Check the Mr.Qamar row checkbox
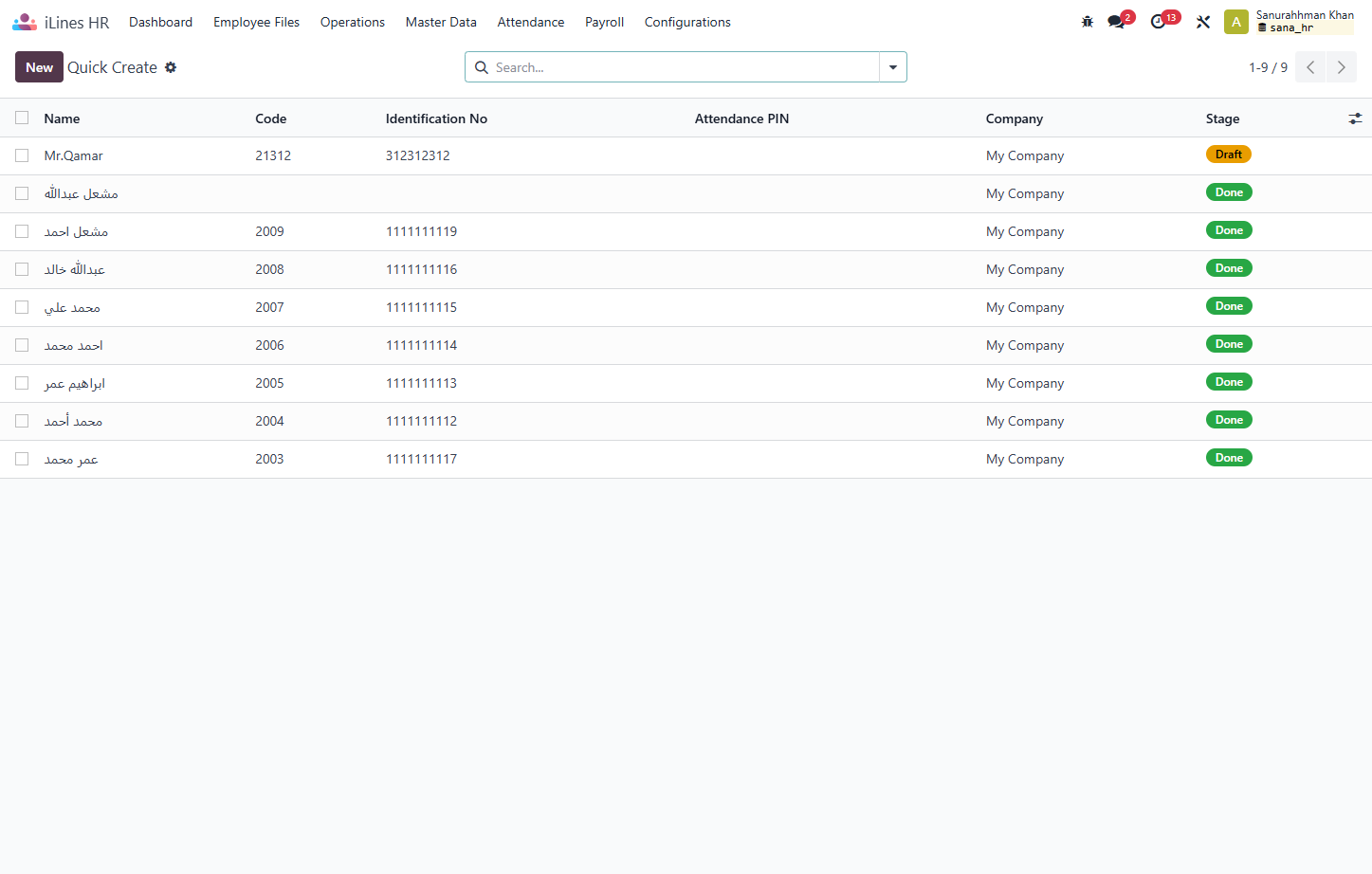The height and width of the screenshot is (874, 1372). pyautogui.click(x=22, y=155)
